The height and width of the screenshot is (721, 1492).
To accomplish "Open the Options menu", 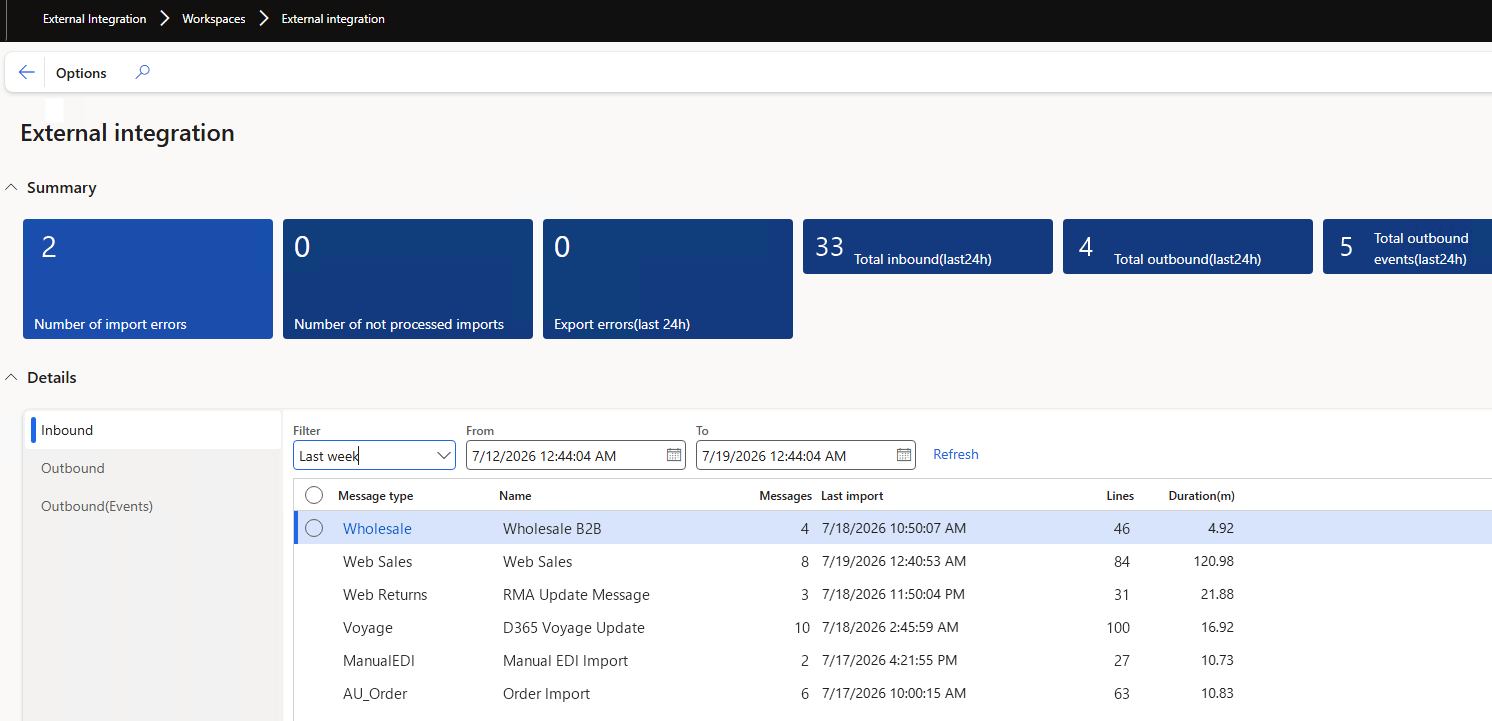I will tap(81, 73).
